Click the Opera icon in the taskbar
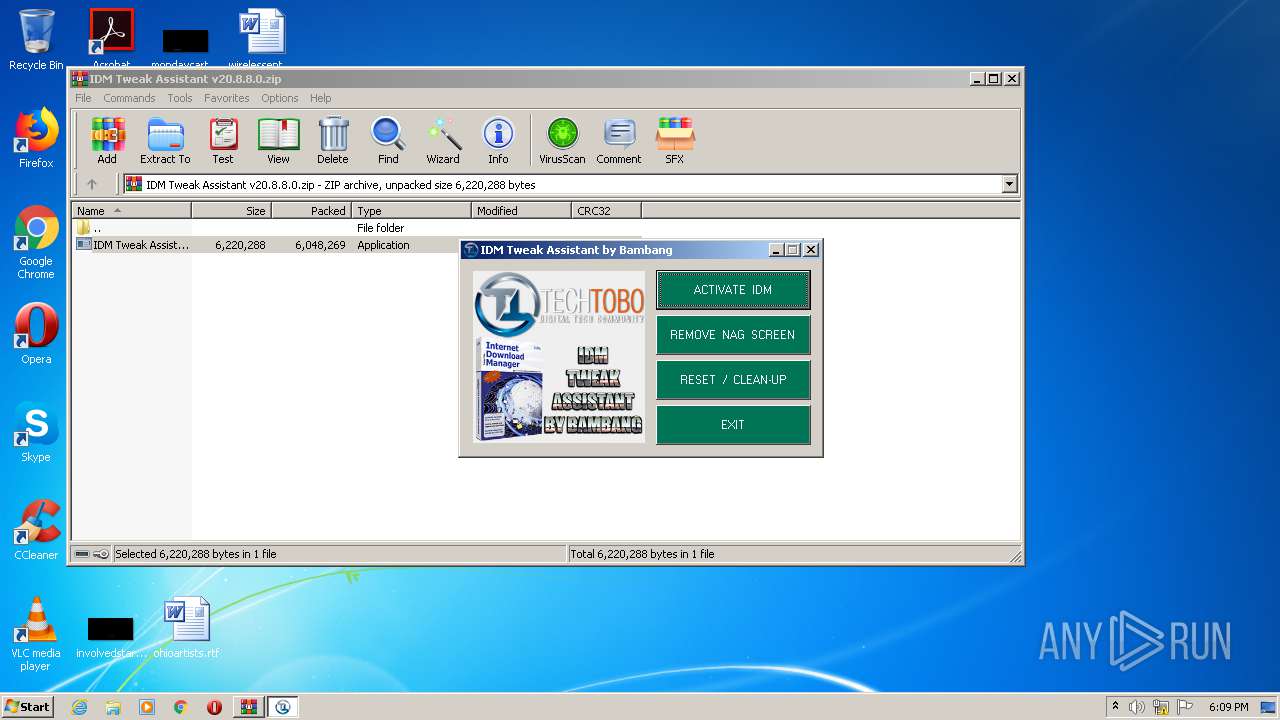The width and height of the screenshot is (1280, 720). click(x=214, y=707)
